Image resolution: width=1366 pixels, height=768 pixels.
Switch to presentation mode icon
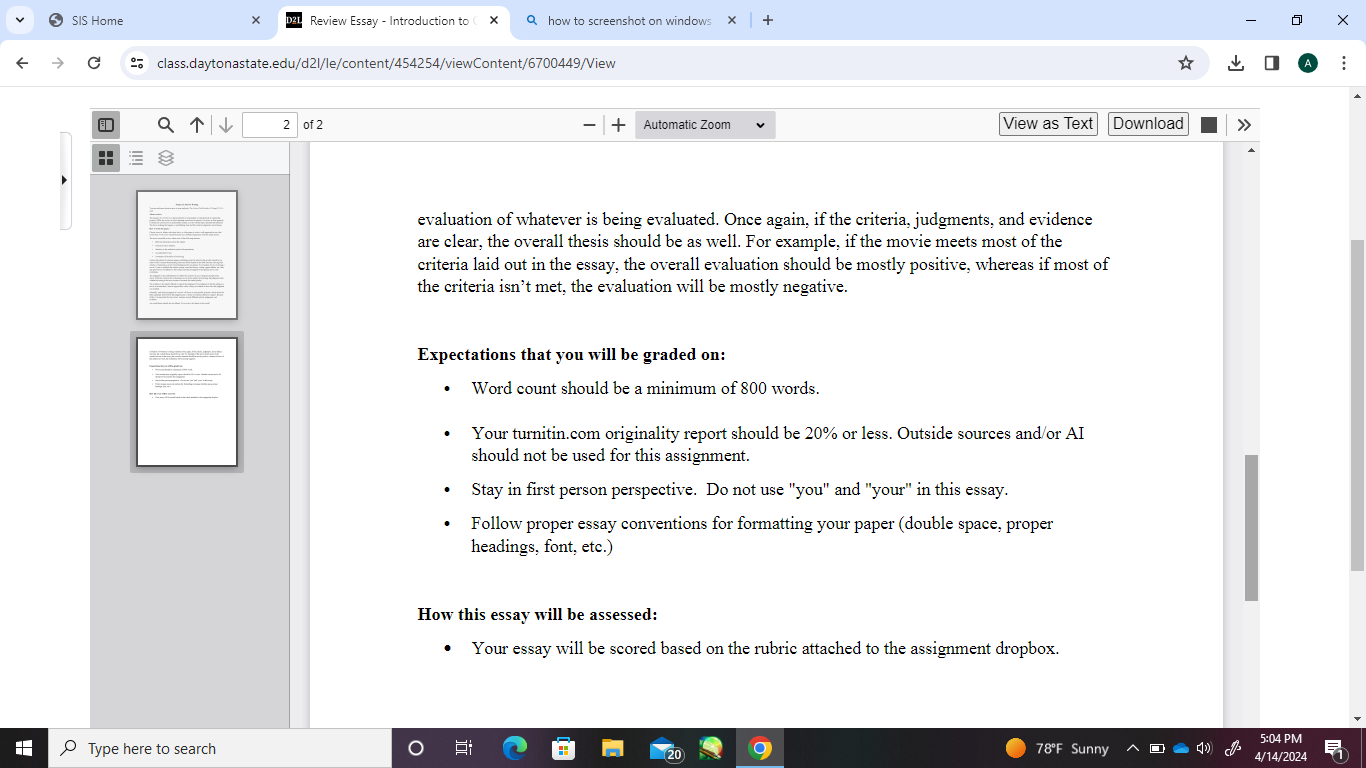point(1208,125)
